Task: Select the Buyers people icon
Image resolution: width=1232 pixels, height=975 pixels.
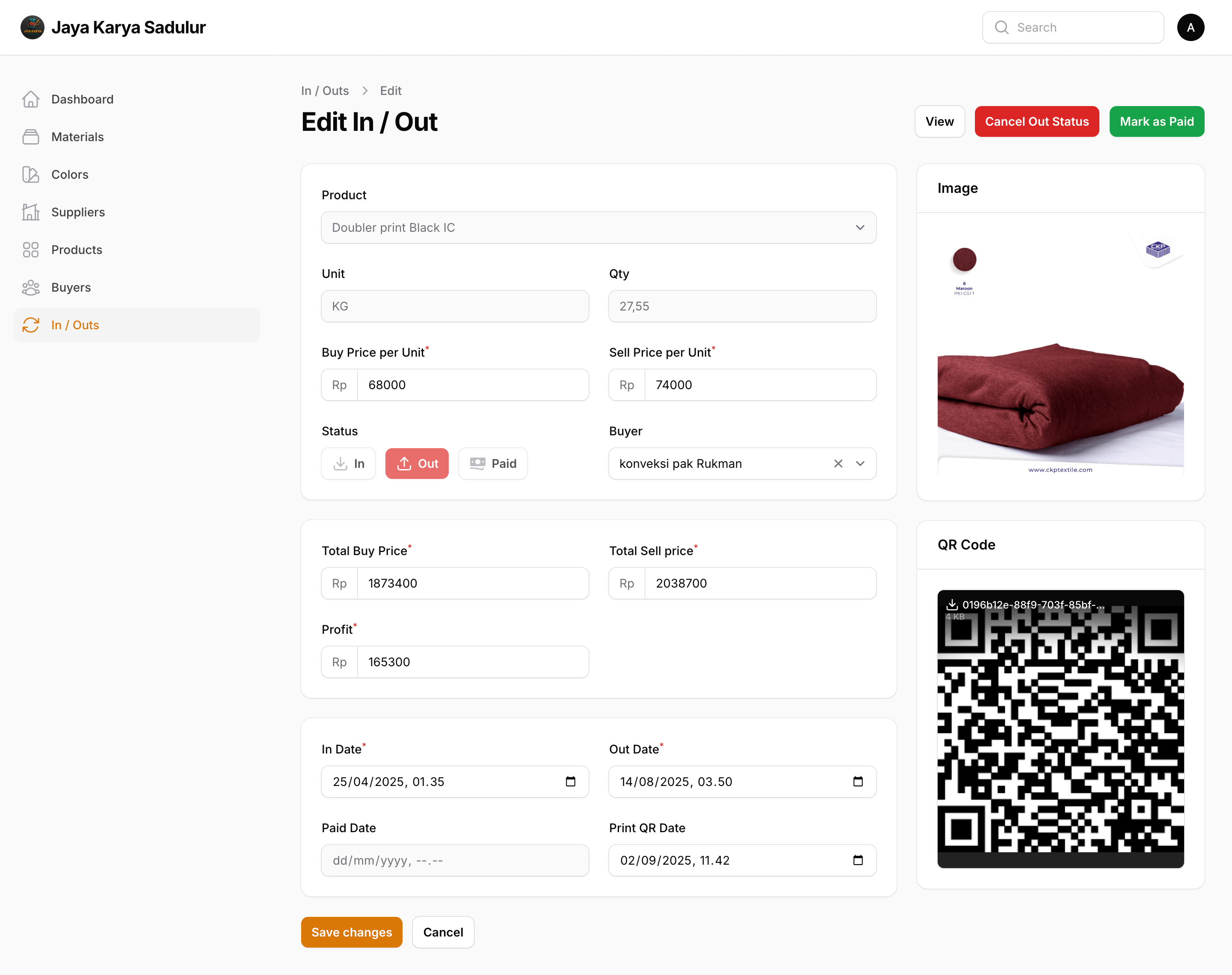Action: 31,287
